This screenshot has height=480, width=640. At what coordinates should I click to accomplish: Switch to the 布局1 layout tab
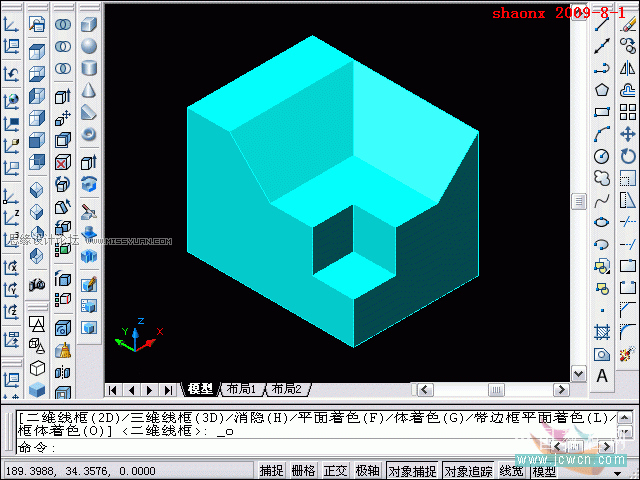[x=242, y=389]
